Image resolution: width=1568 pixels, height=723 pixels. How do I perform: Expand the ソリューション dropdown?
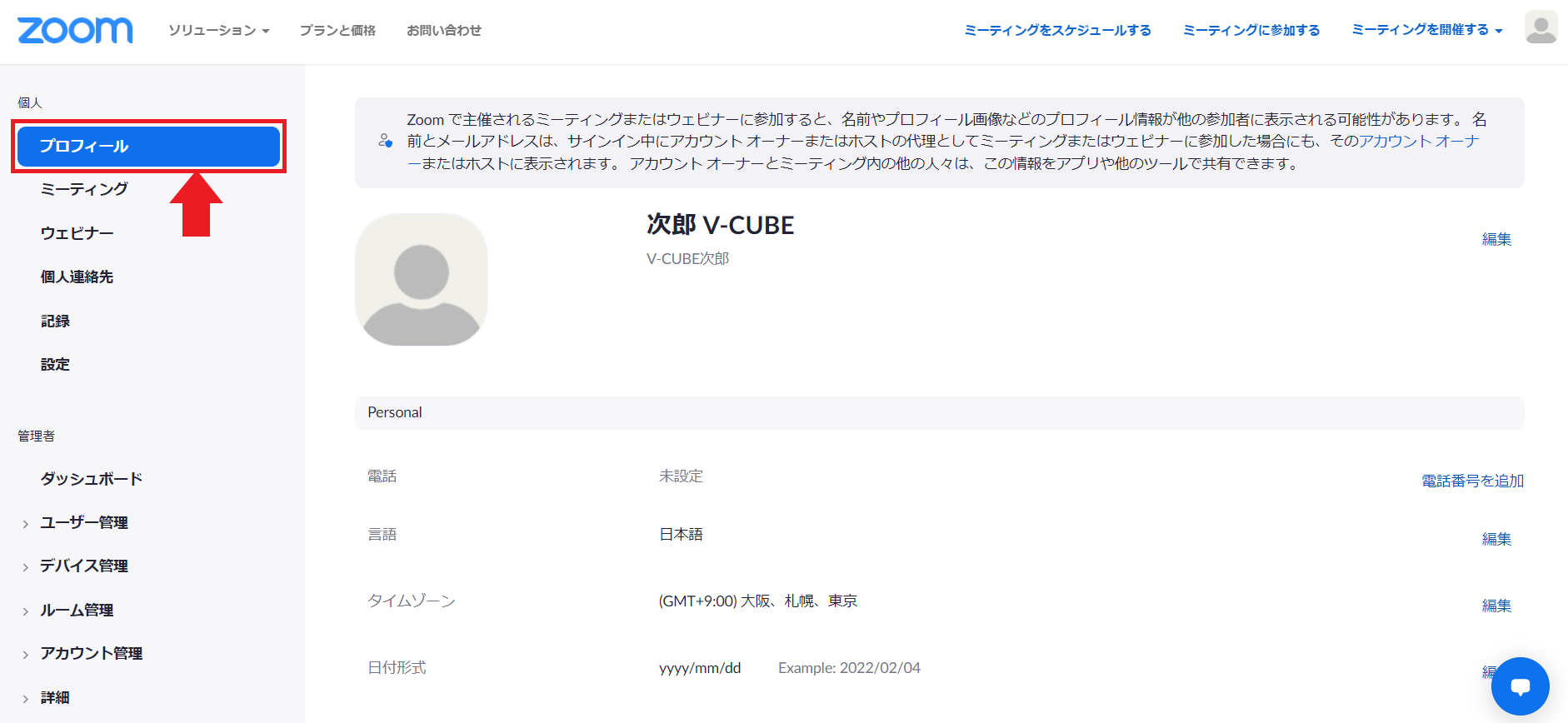point(218,31)
